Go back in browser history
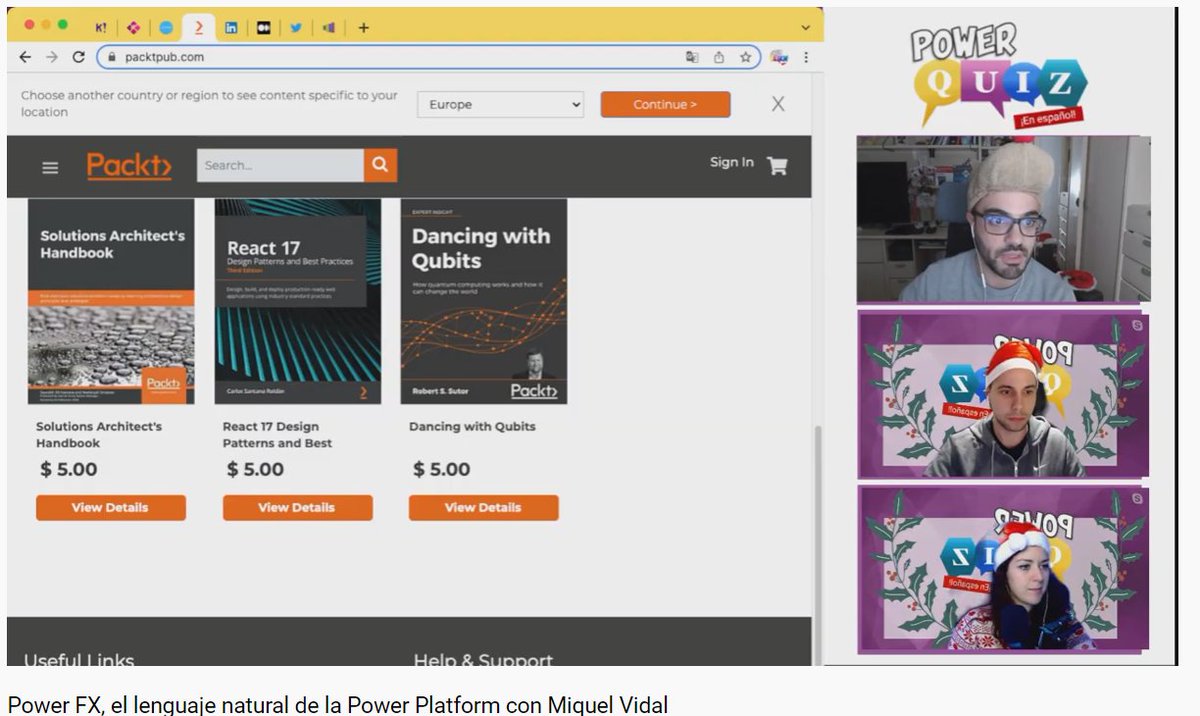This screenshot has height=716, width=1200. pos(26,57)
